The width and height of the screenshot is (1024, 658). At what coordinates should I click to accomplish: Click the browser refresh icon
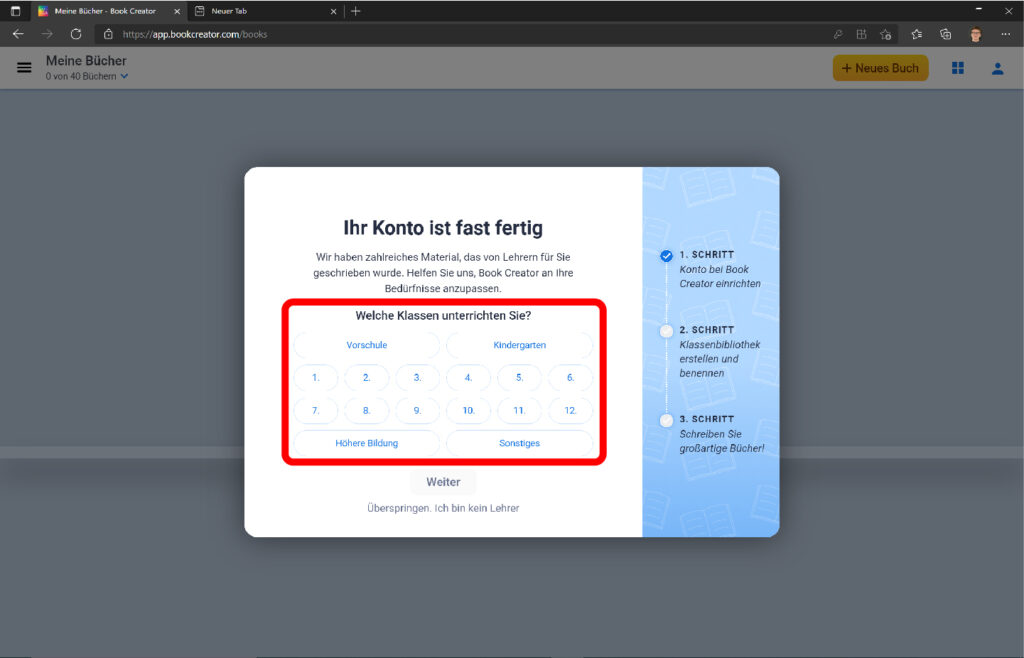click(76, 34)
